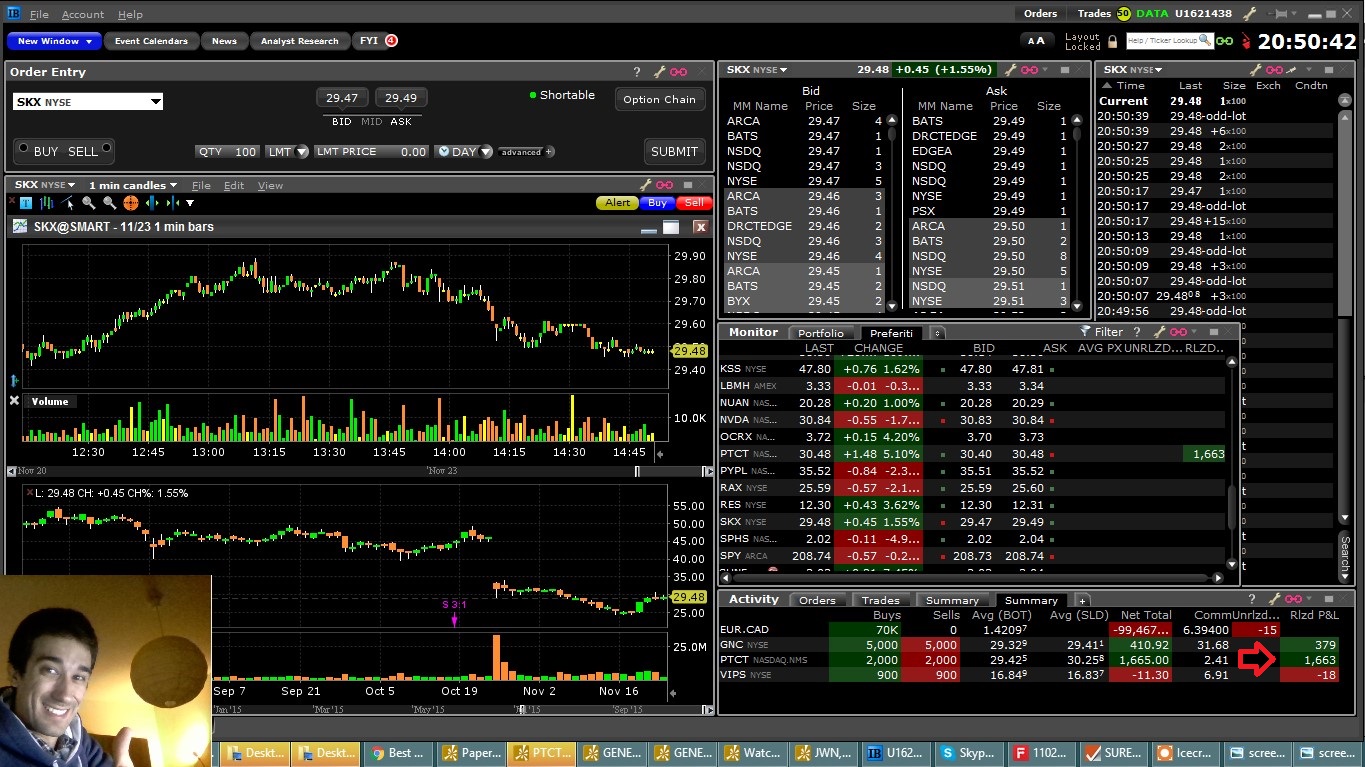
Task: Click FYI notification badge count
Action: pyautogui.click(x=391, y=41)
